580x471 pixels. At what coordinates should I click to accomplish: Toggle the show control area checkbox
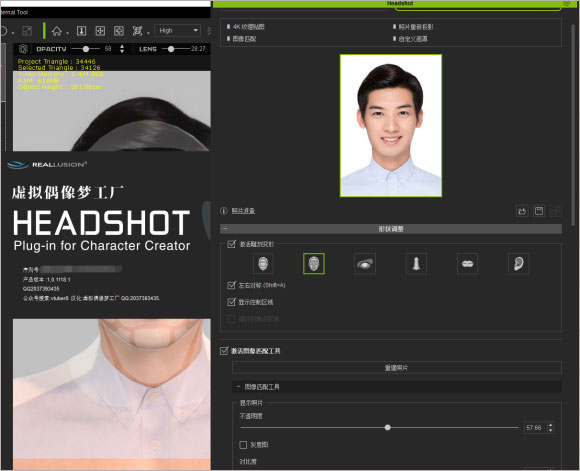232,302
